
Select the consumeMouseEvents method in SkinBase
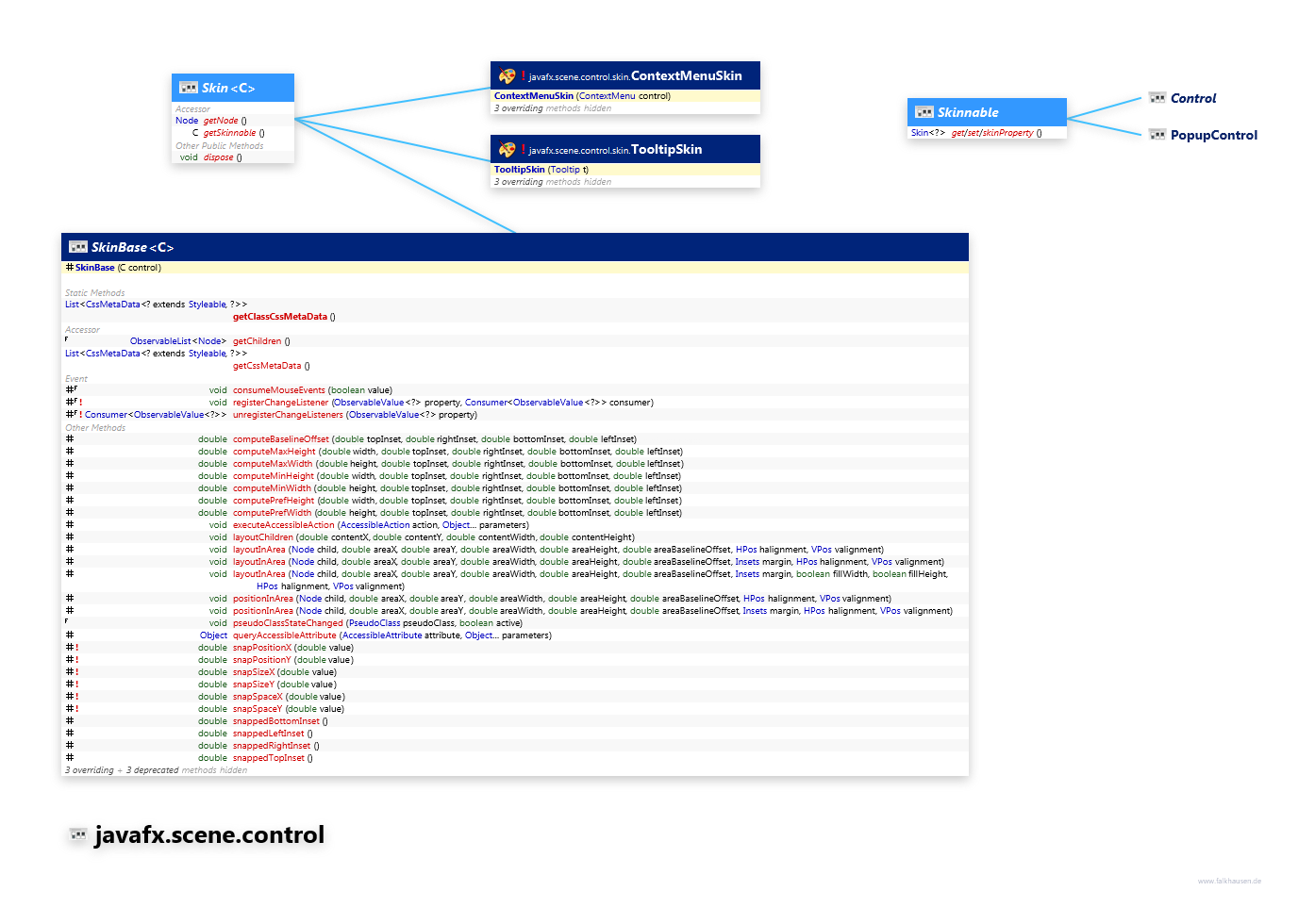[x=278, y=390]
